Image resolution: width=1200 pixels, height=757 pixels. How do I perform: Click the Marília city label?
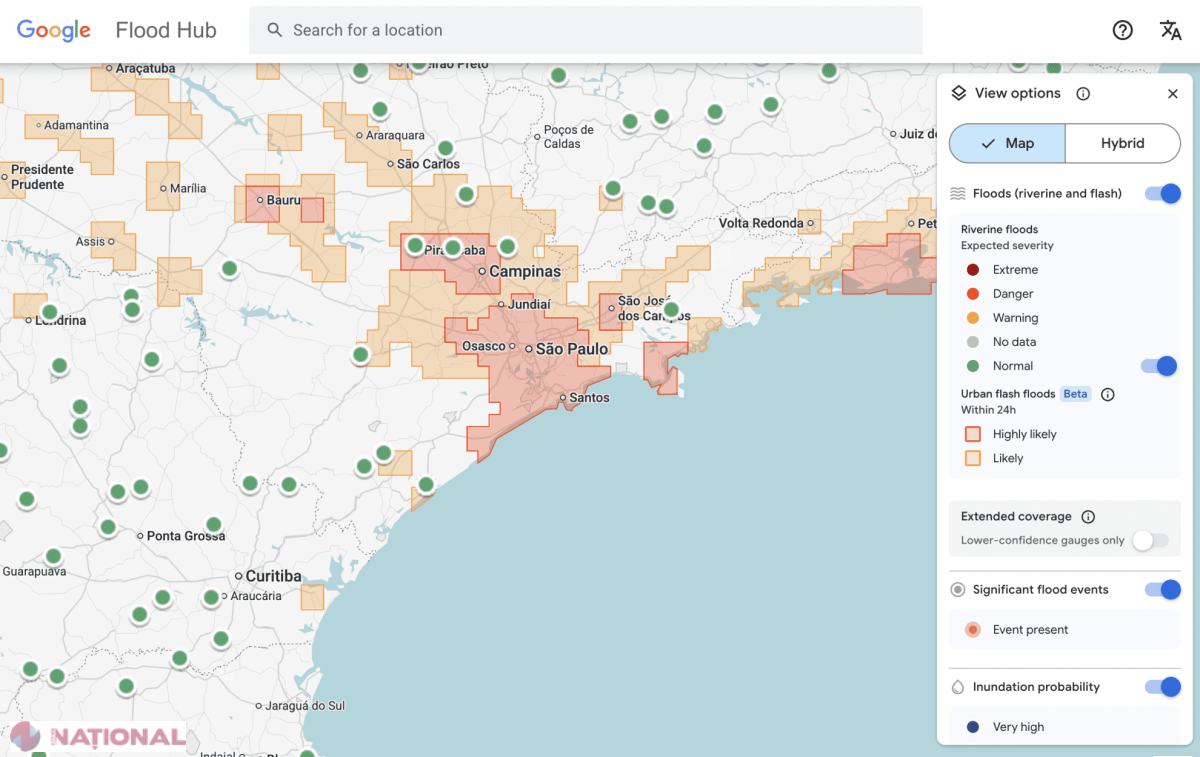[188, 188]
